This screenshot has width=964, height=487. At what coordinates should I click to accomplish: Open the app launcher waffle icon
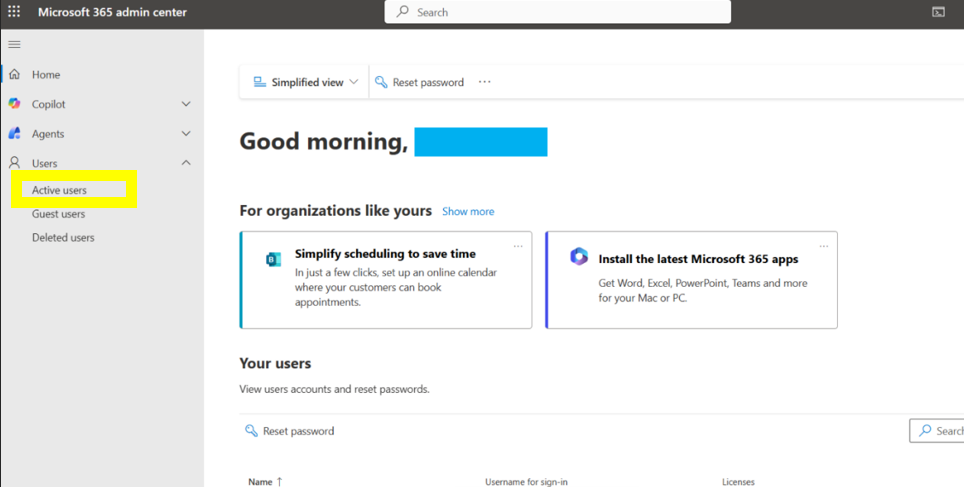tap(14, 12)
